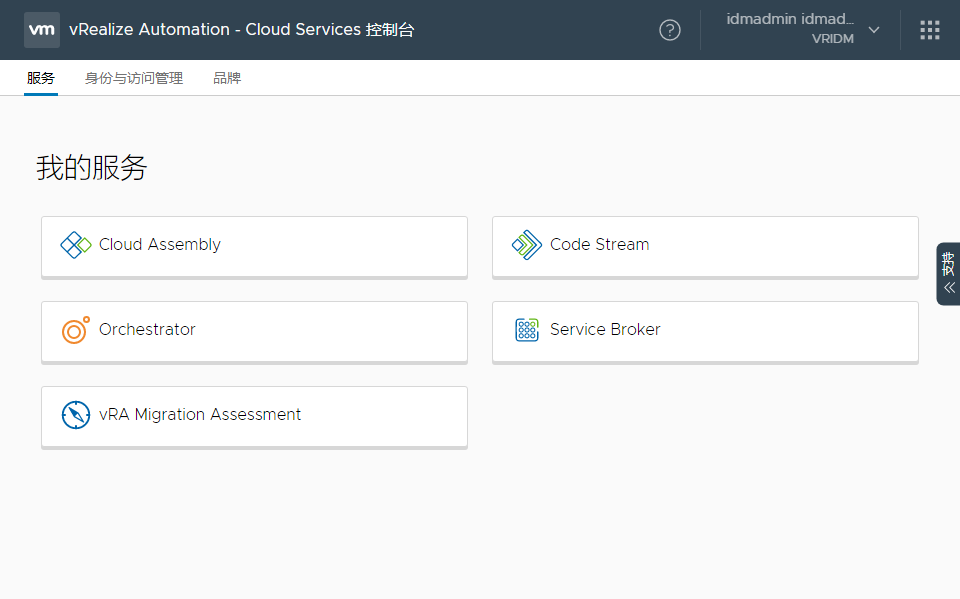Open the help question mark icon
Screen dimensions: 960x599
click(x=670, y=30)
